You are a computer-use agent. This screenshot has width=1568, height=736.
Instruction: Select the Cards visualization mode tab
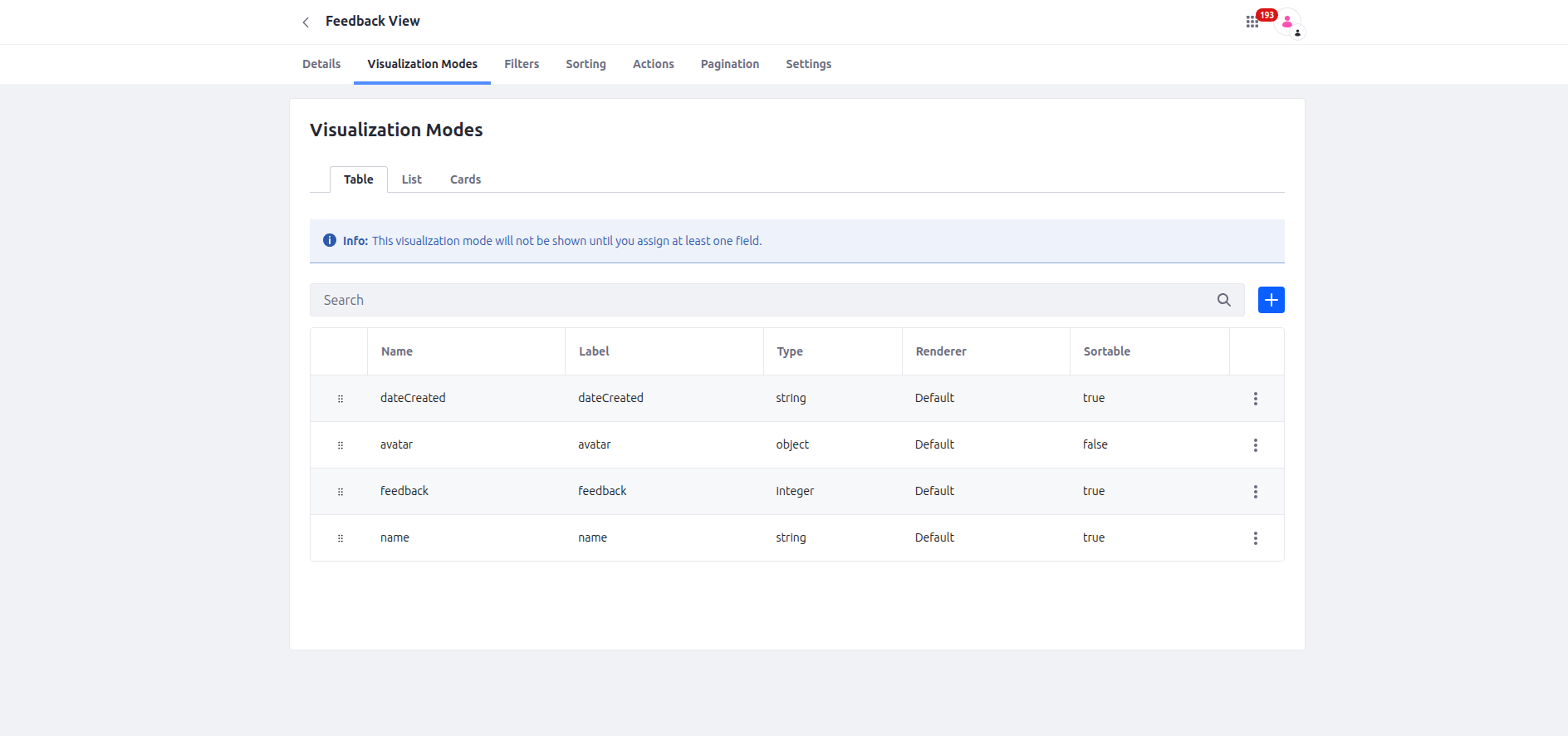click(465, 179)
